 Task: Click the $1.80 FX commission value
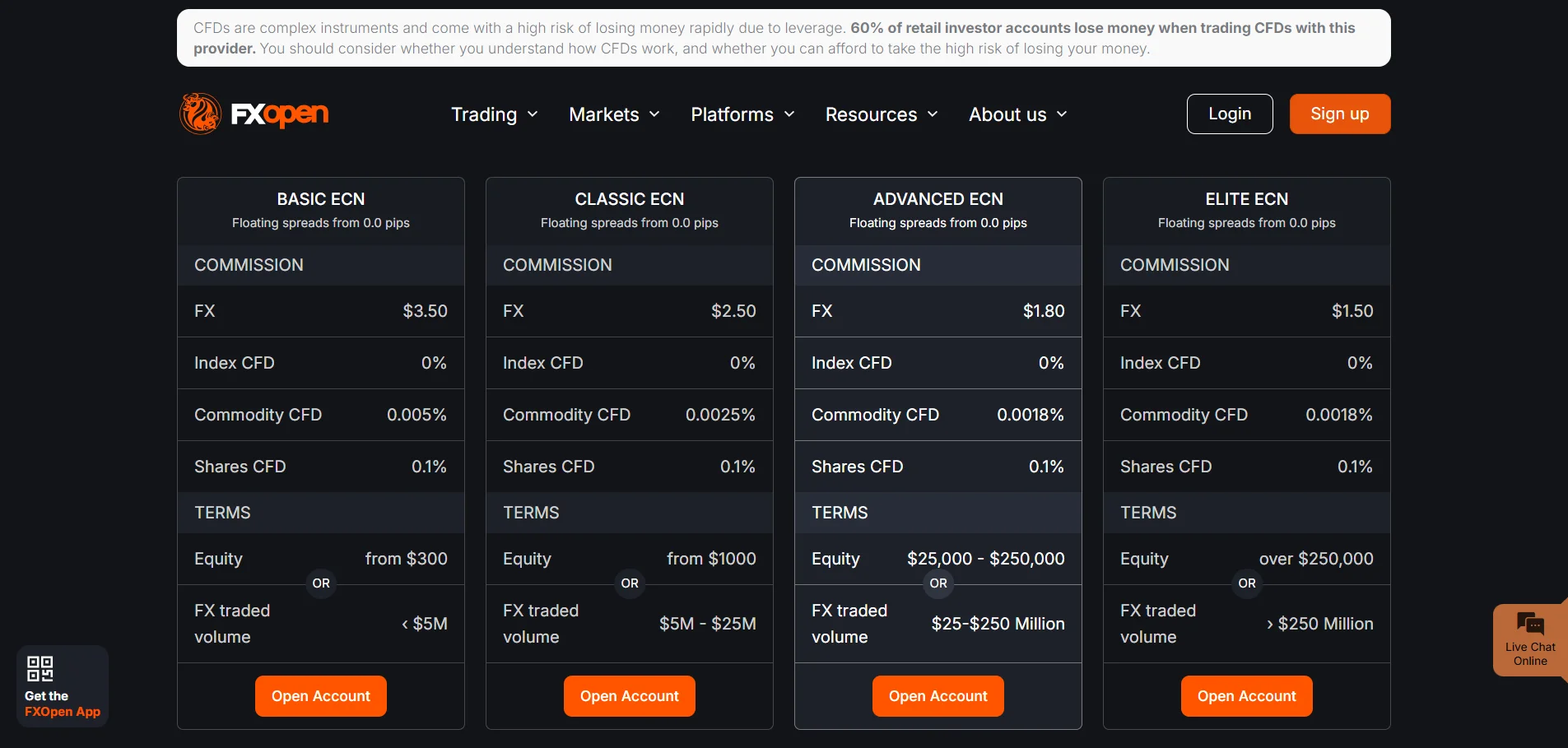coord(1044,311)
